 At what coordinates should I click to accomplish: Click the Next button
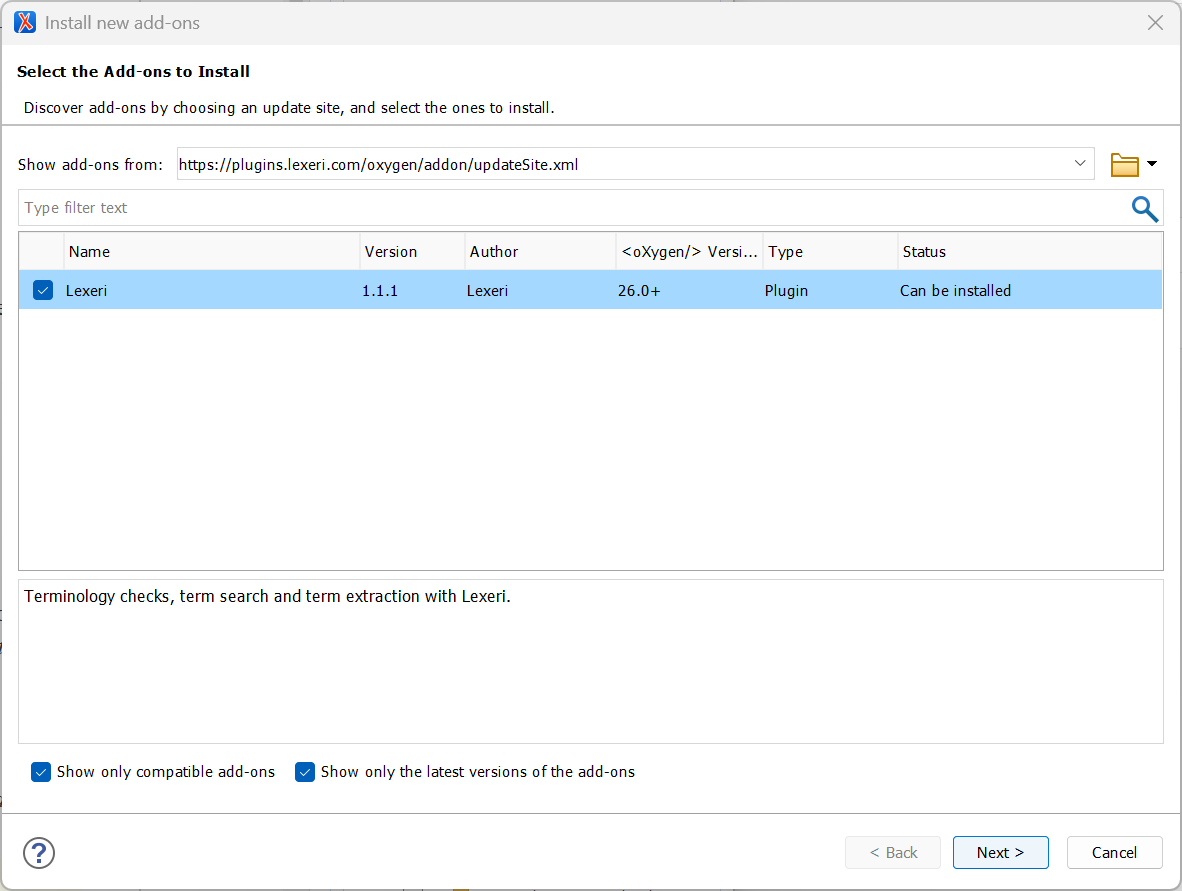pyautogui.click(x=1000, y=853)
